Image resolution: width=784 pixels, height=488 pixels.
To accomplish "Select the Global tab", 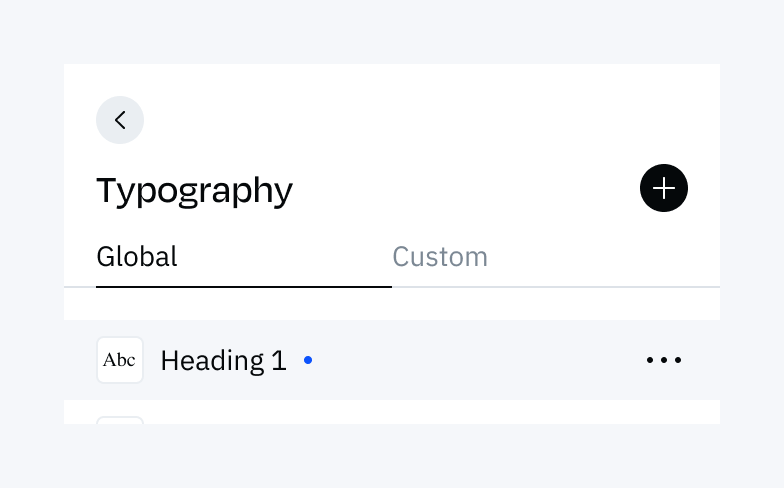I will coord(136,256).
